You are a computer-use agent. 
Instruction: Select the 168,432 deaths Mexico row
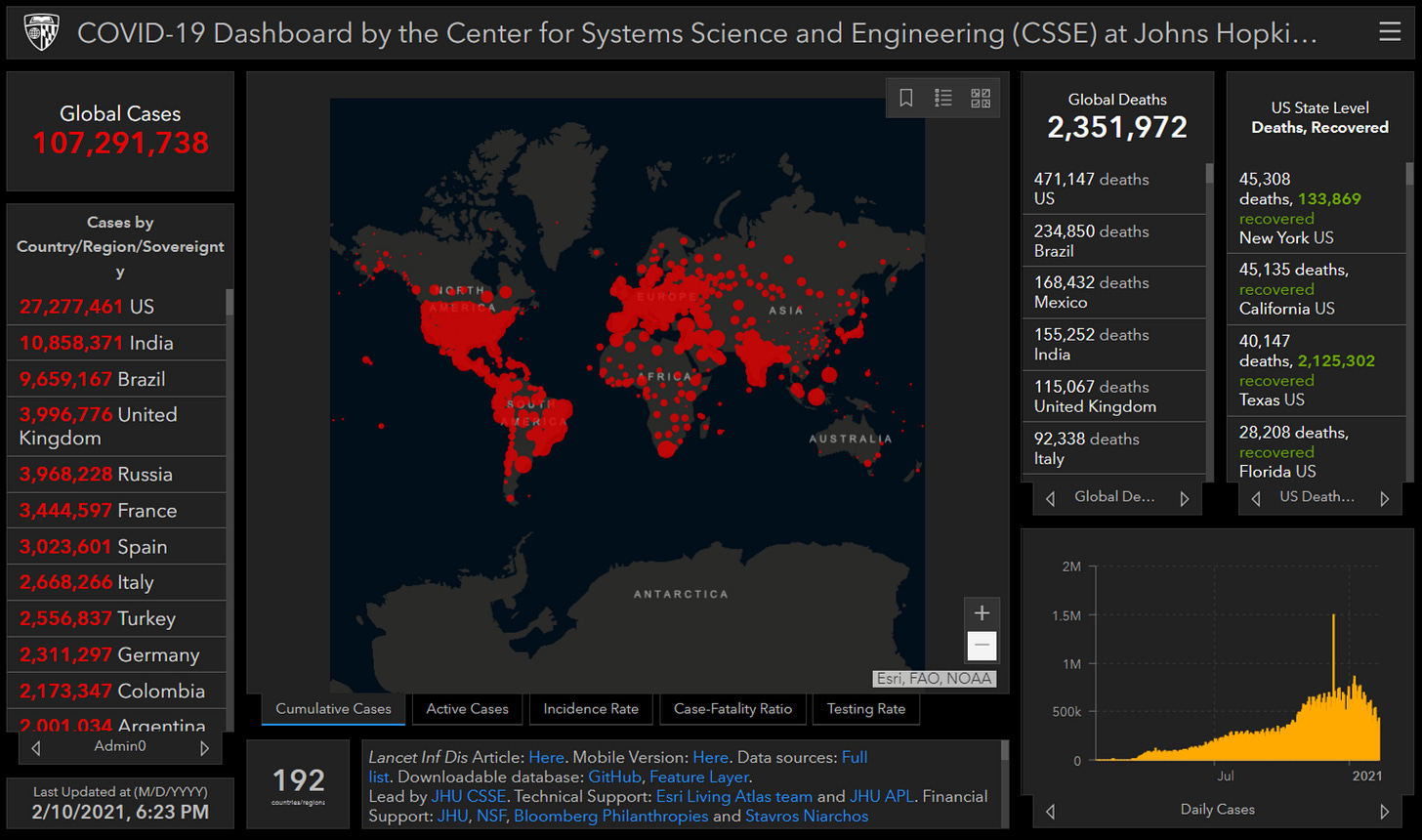(x=1114, y=292)
